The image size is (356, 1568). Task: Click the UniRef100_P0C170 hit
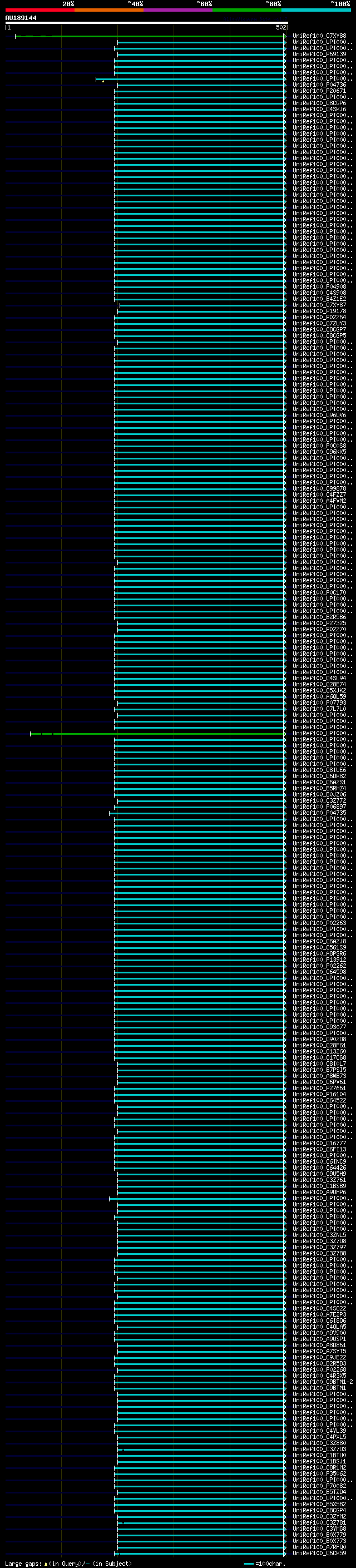(x=319, y=592)
